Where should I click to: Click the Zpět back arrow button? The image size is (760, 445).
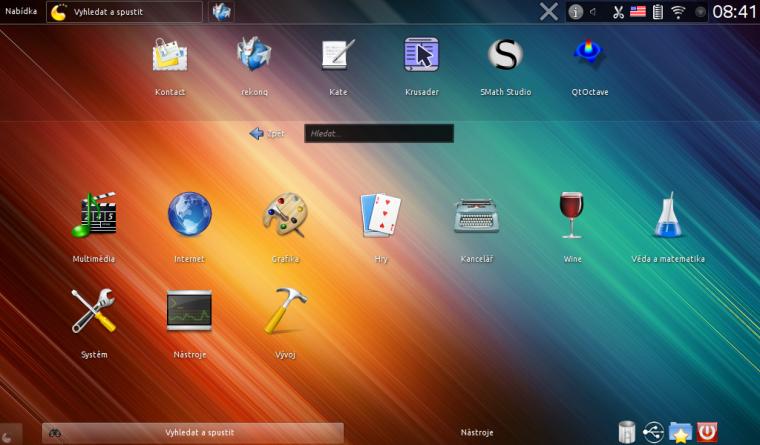pos(267,133)
